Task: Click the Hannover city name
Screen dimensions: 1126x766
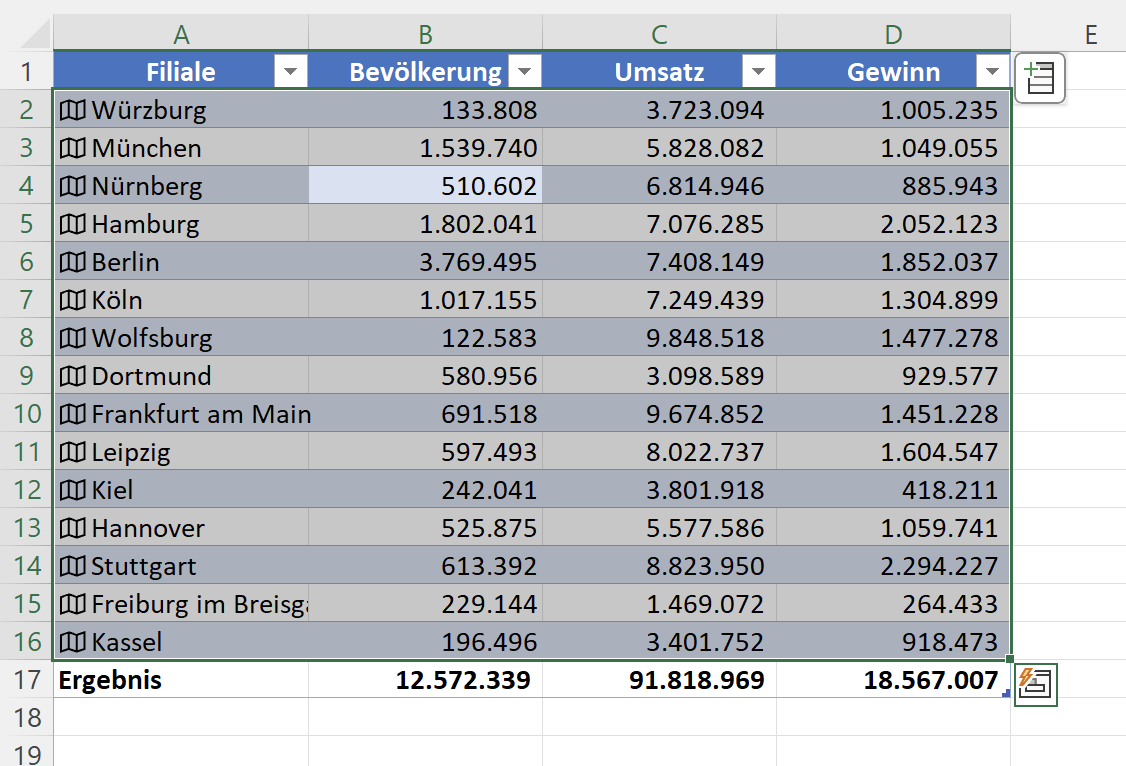Action: tap(148, 528)
